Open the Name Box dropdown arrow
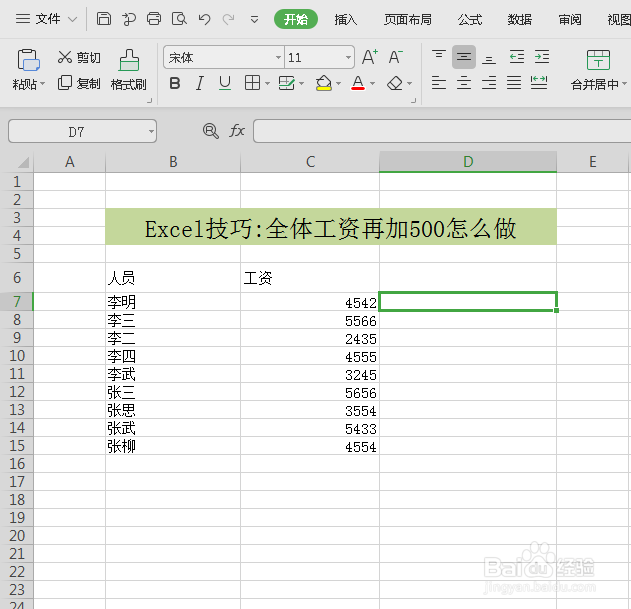Screen dimensions: 631x609 151,131
